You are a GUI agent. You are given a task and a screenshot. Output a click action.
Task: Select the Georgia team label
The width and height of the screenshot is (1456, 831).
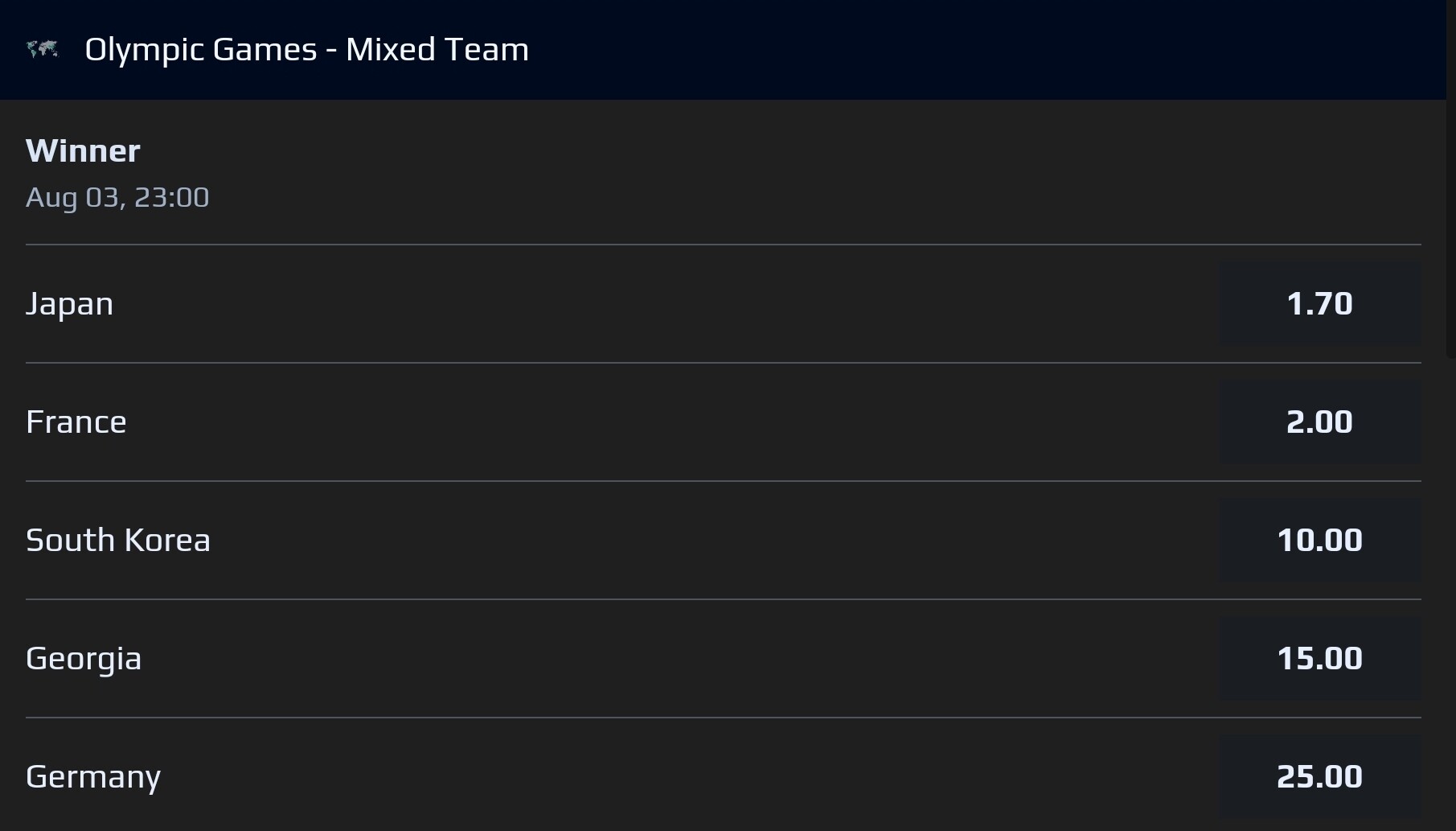84,659
